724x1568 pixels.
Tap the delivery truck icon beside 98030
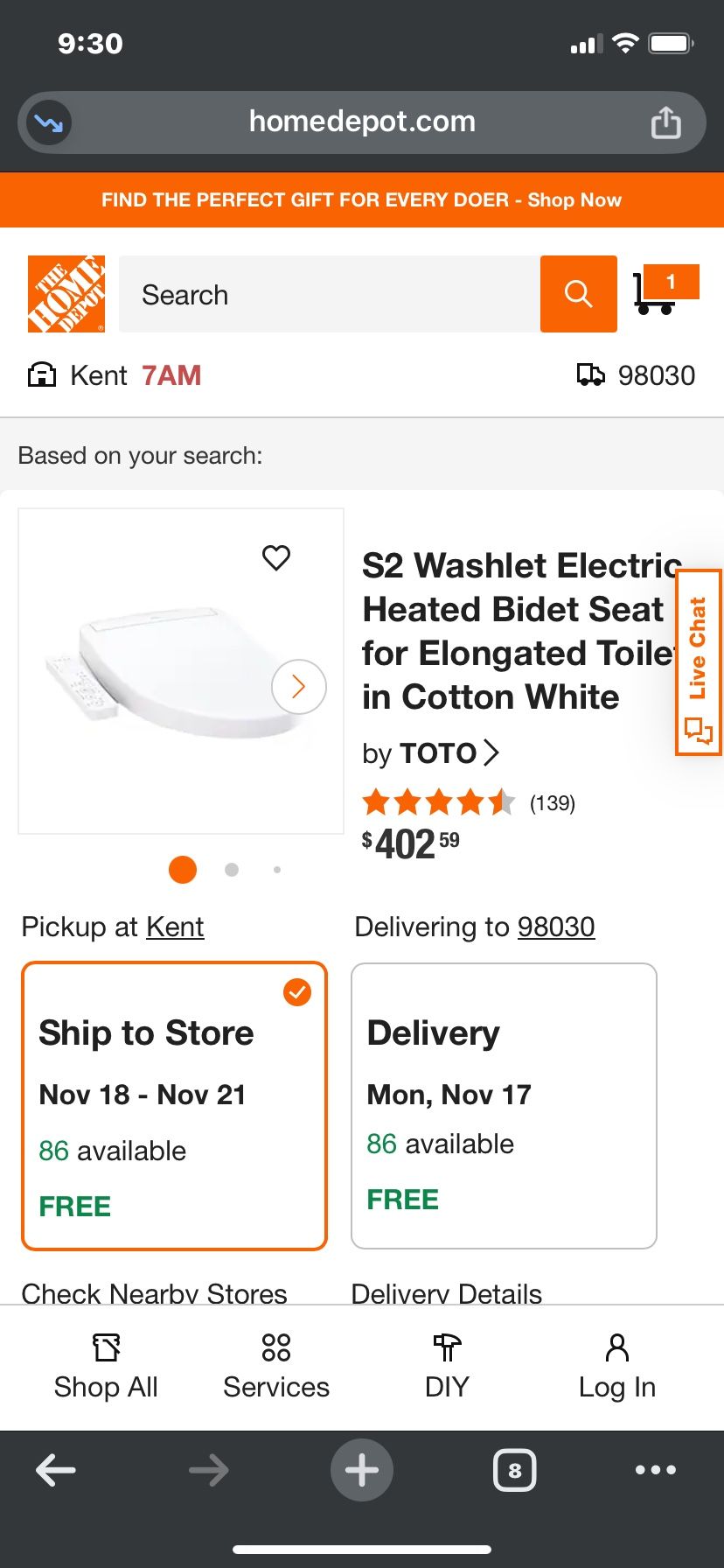click(x=592, y=374)
